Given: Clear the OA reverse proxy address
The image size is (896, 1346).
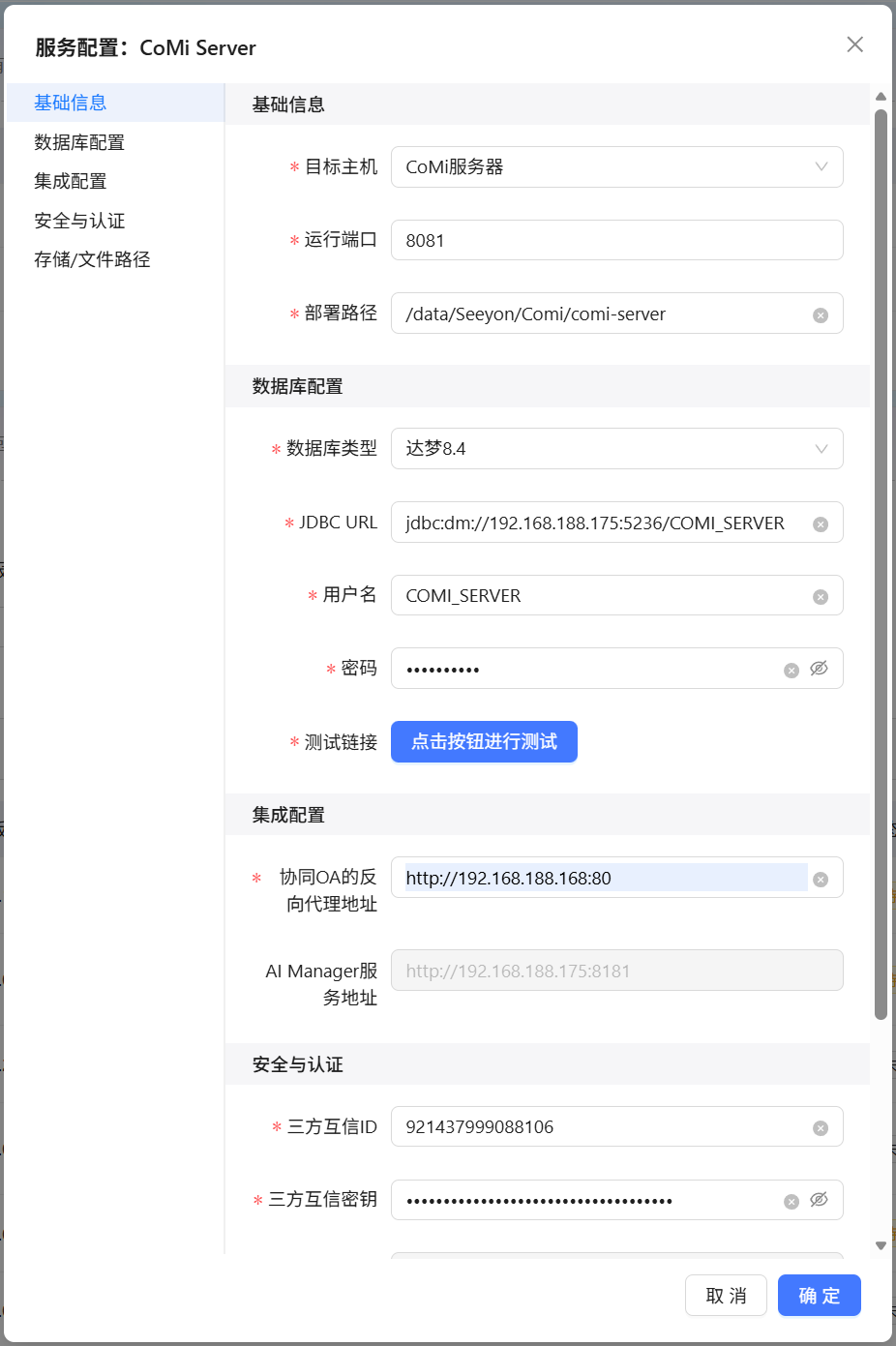Looking at the screenshot, I should [821, 880].
